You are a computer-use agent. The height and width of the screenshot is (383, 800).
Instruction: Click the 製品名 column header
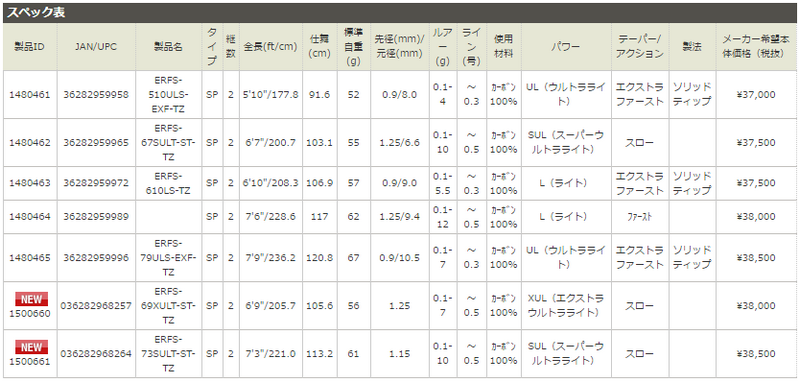pyautogui.click(x=168, y=47)
